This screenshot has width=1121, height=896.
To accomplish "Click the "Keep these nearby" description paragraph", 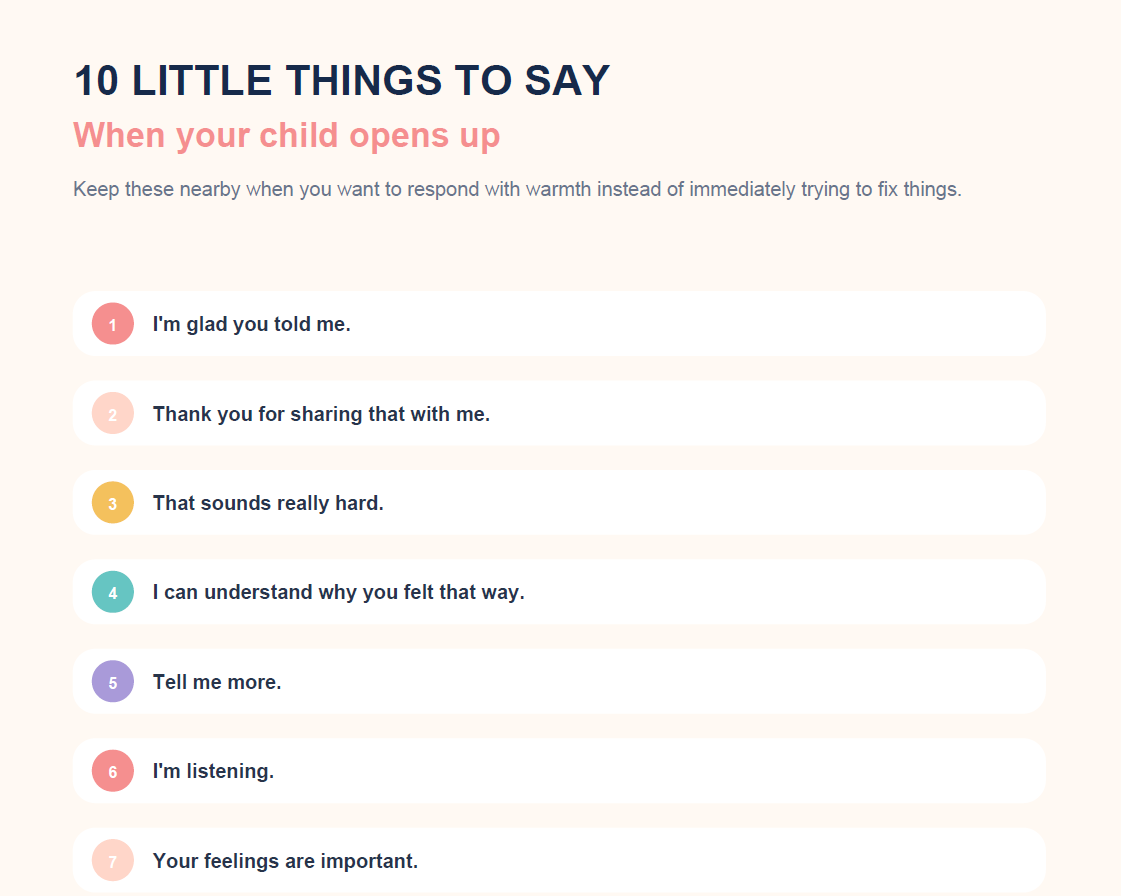I will click(517, 189).
